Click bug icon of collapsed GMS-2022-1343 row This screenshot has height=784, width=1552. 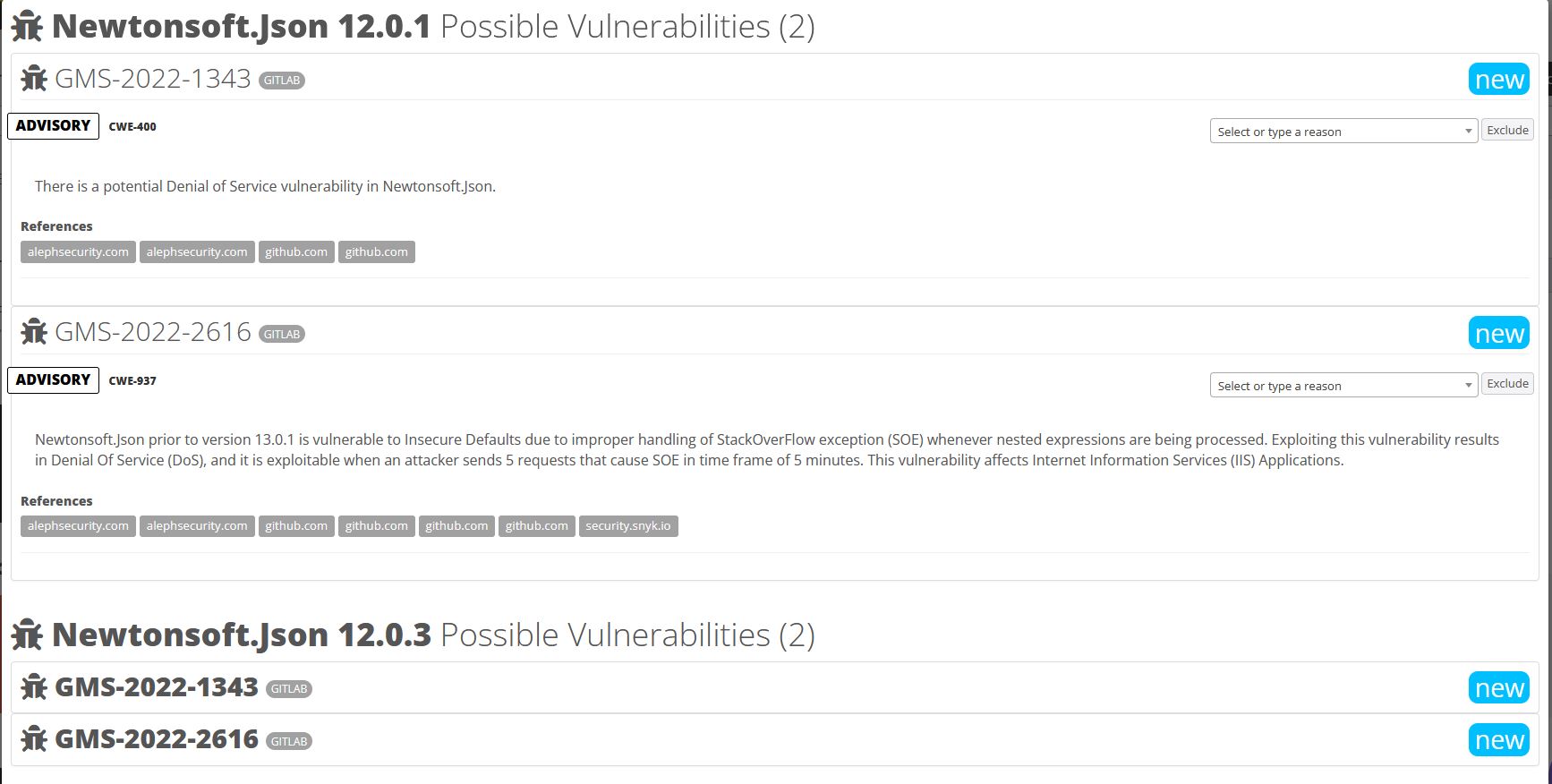[x=34, y=687]
